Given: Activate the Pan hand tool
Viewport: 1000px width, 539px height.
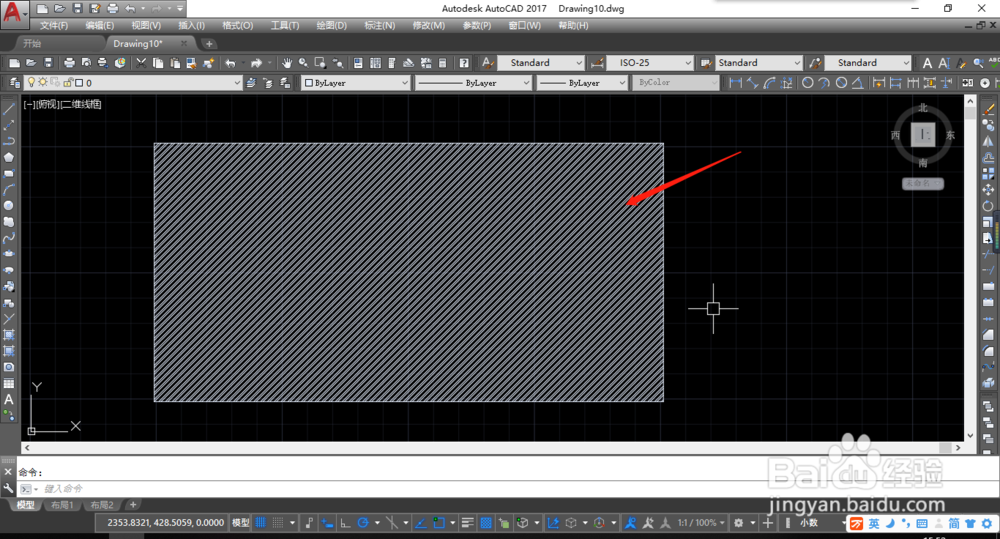Looking at the screenshot, I should pyautogui.click(x=287, y=63).
